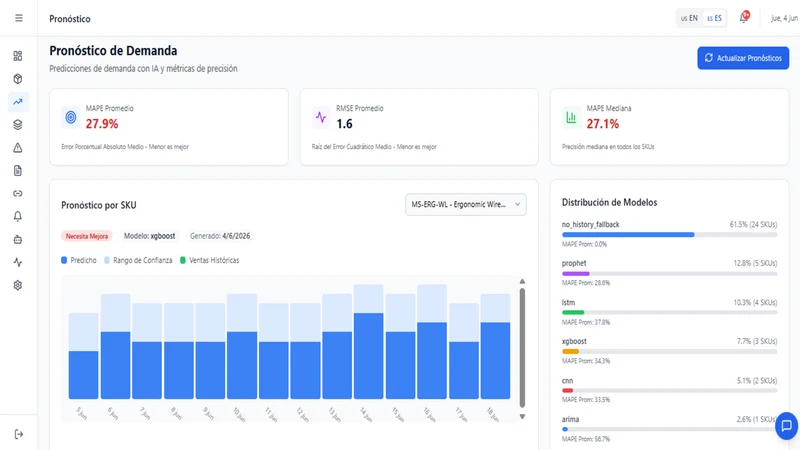Screen dimensions: 800x450
Task: Click the 16 jun forecast bar
Action: 432,360
